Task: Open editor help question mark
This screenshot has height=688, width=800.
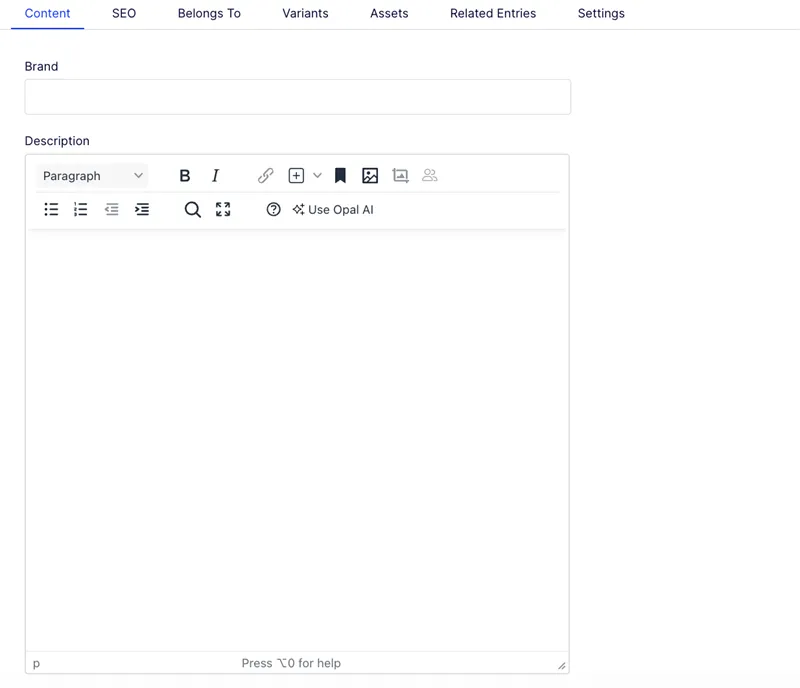Action: [x=273, y=209]
